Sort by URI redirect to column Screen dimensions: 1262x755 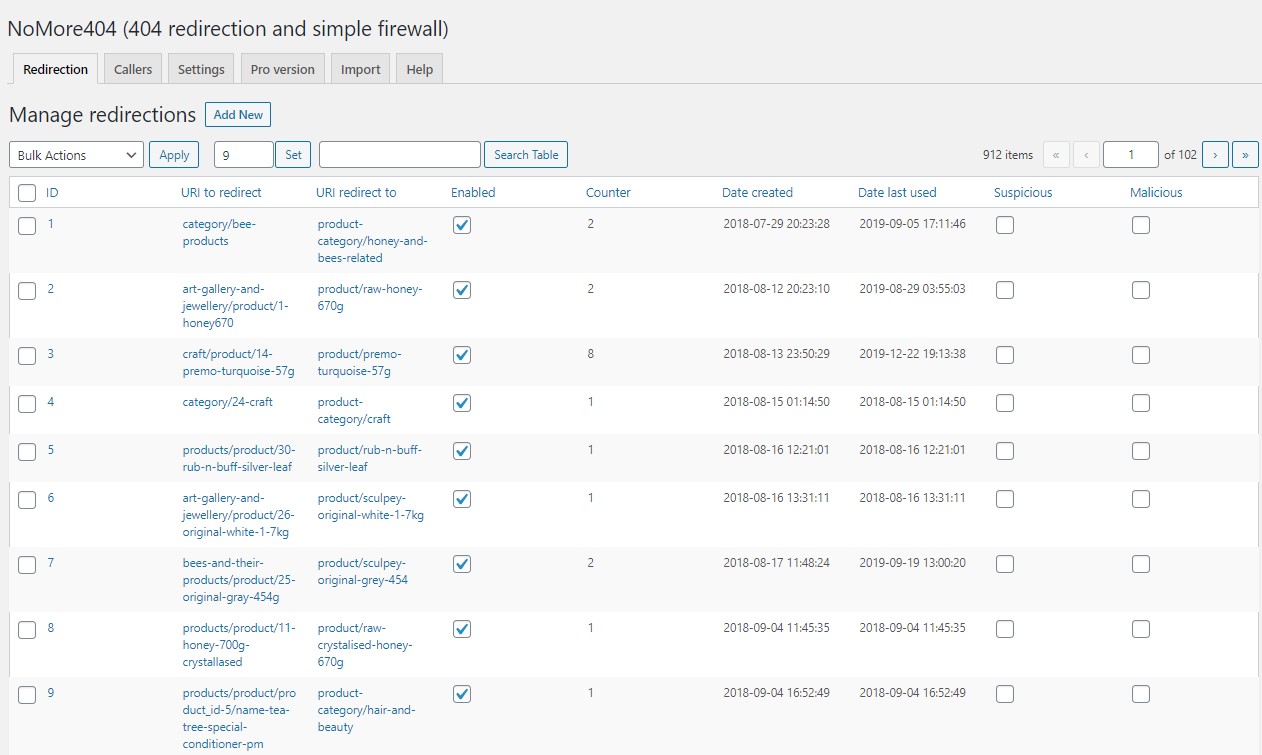pos(356,193)
